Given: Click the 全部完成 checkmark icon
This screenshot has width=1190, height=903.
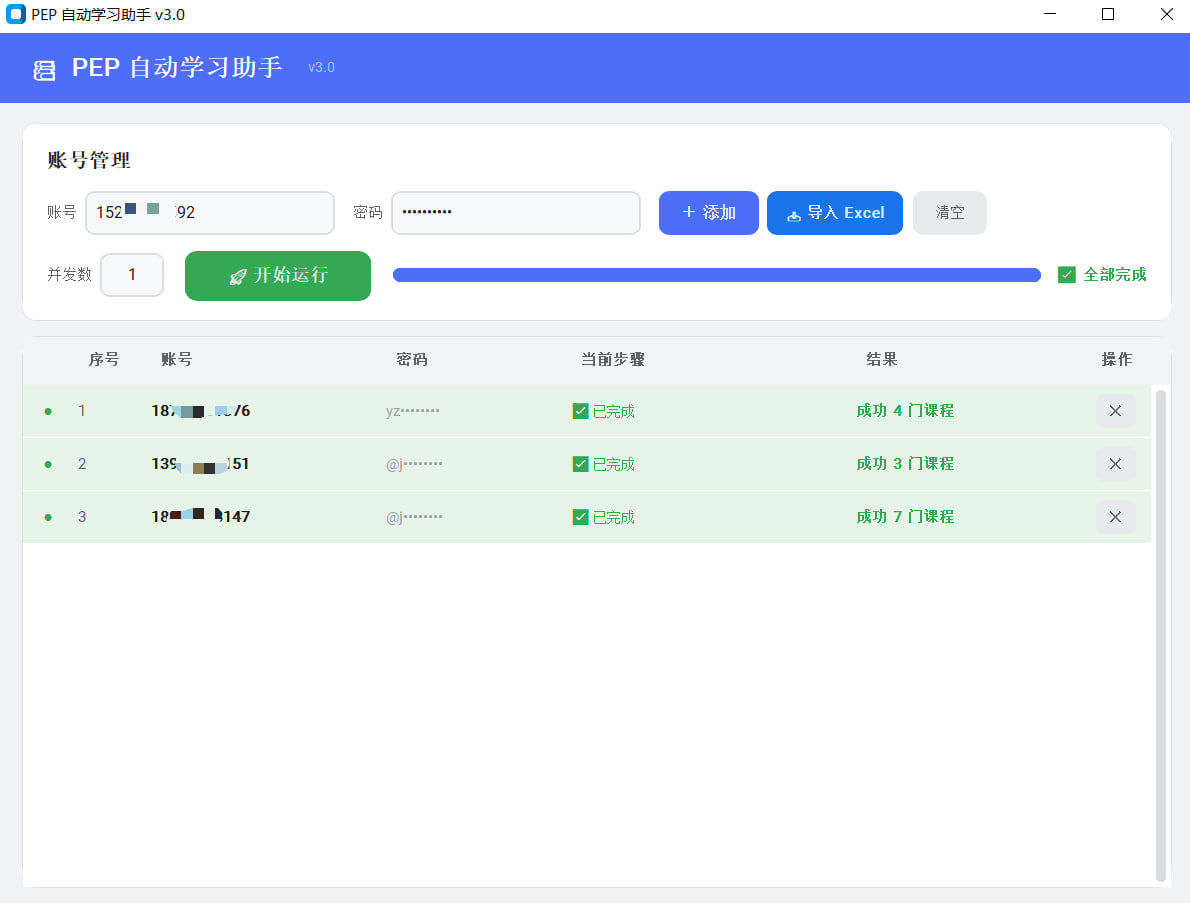Looking at the screenshot, I should pyautogui.click(x=1067, y=275).
